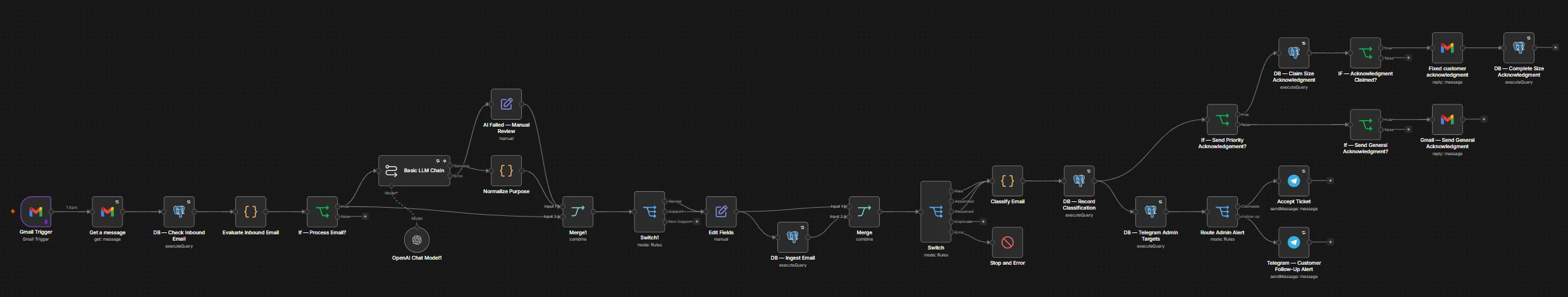Click the Reopened output label on Switch
Viewport: 1568px width, 297px height.
click(x=964, y=212)
